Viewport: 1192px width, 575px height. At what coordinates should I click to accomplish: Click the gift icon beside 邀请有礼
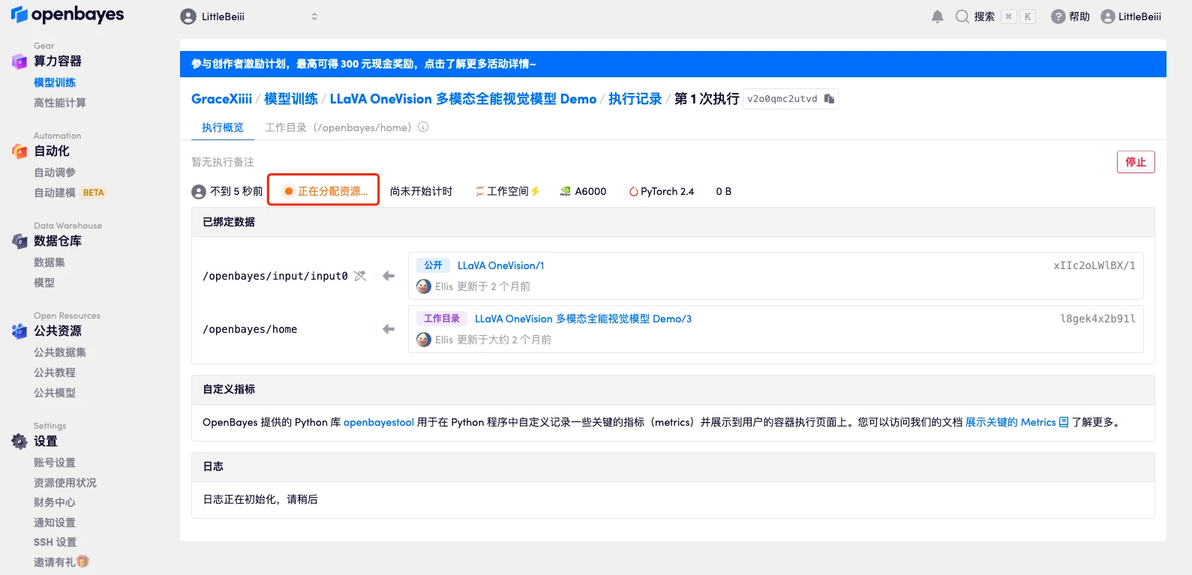tap(83, 562)
